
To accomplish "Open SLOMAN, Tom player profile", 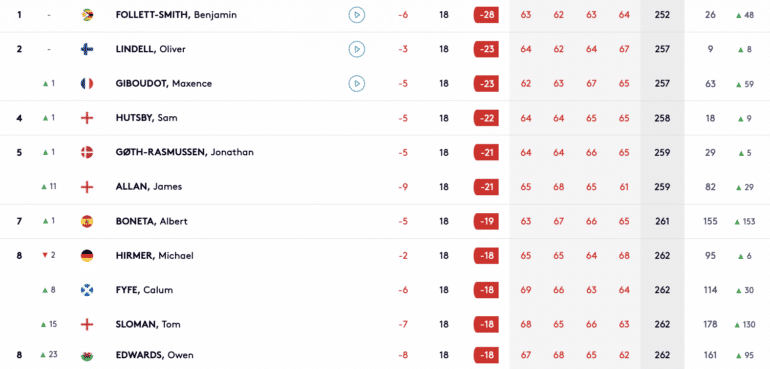I will pyautogui.click(x=148, y=324).
